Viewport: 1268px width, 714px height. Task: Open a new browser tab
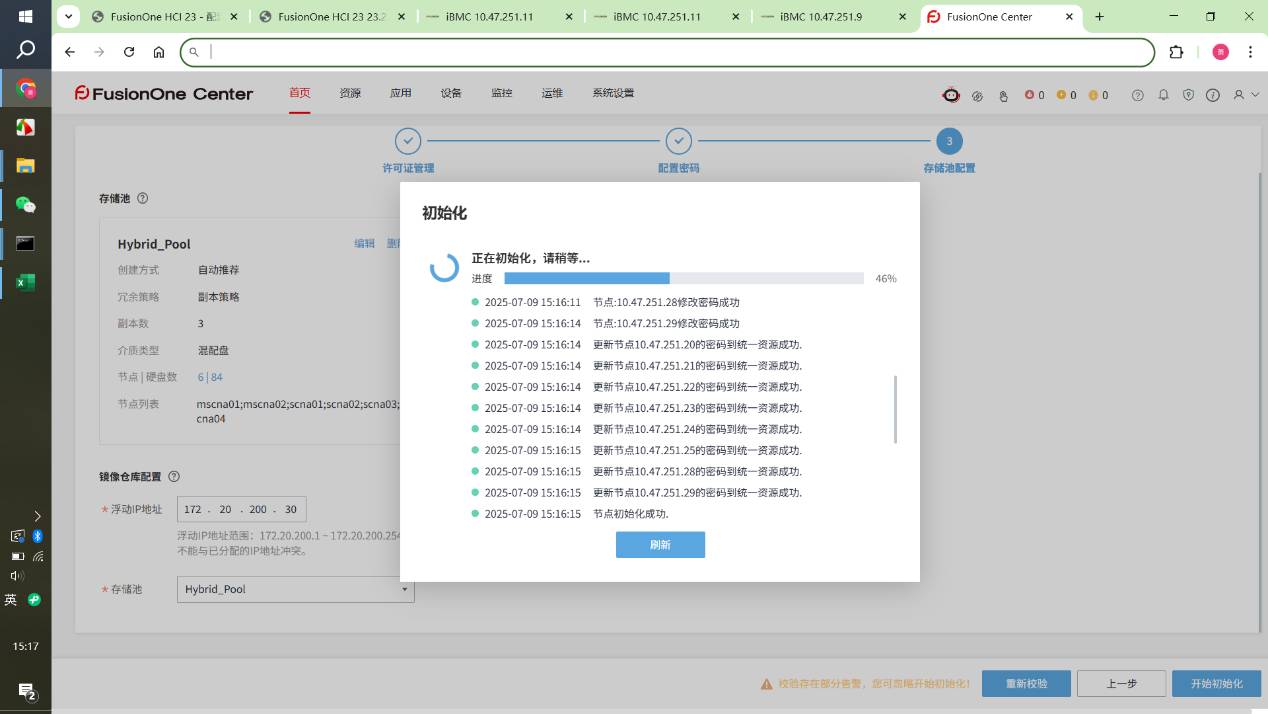(1100, 17)
